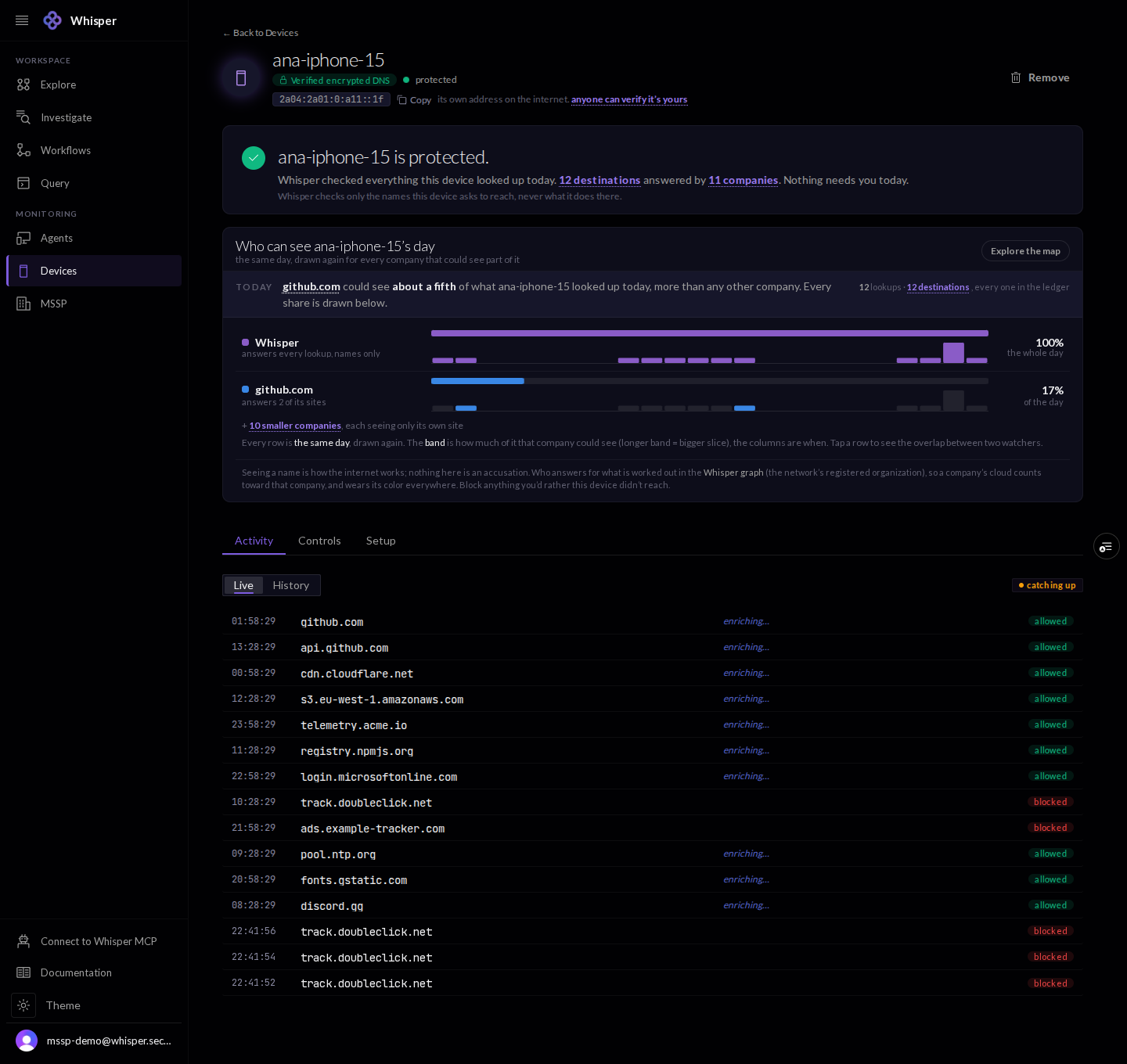Click the floating filter list icon
The width and height of the screenshot is (1127, 1064).
[1106, 546]
